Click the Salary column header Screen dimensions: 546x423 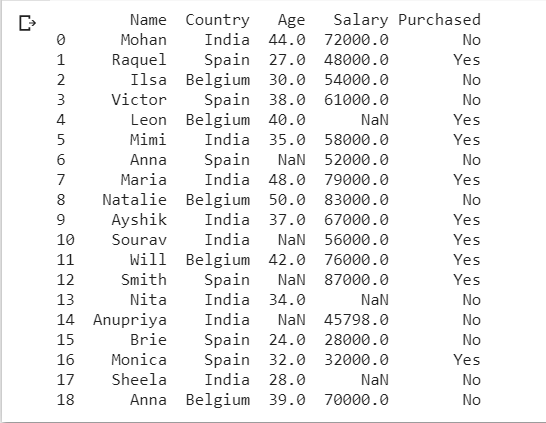361,20
